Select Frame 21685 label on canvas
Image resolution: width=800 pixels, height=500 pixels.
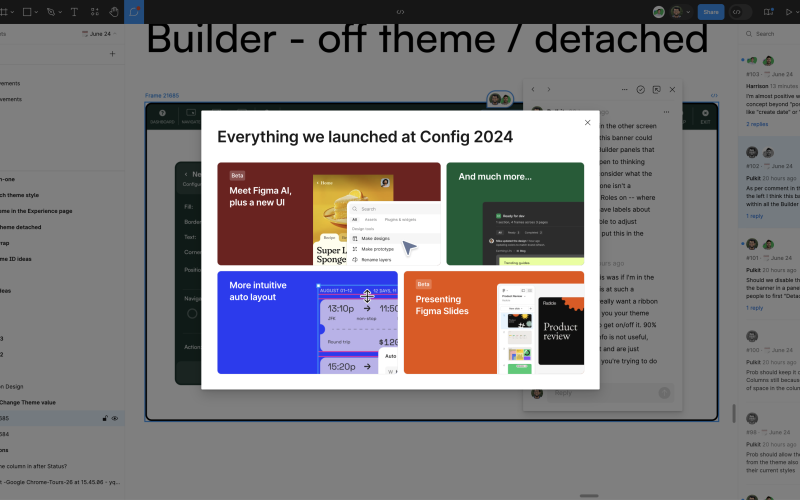click(x=162, y=95)
